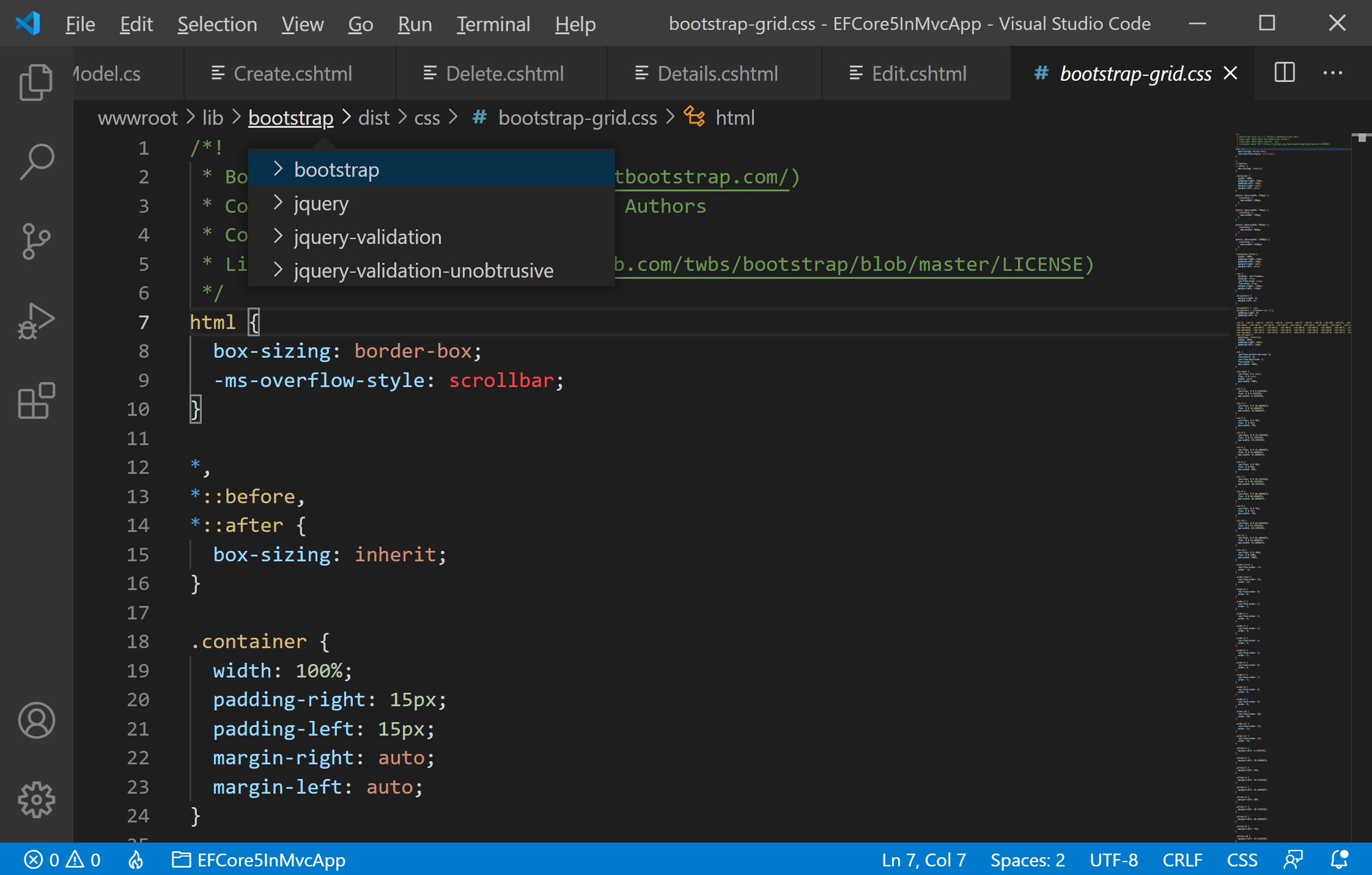
Task: Open the Manage gear icon
Action: click(x=36, y=800)
